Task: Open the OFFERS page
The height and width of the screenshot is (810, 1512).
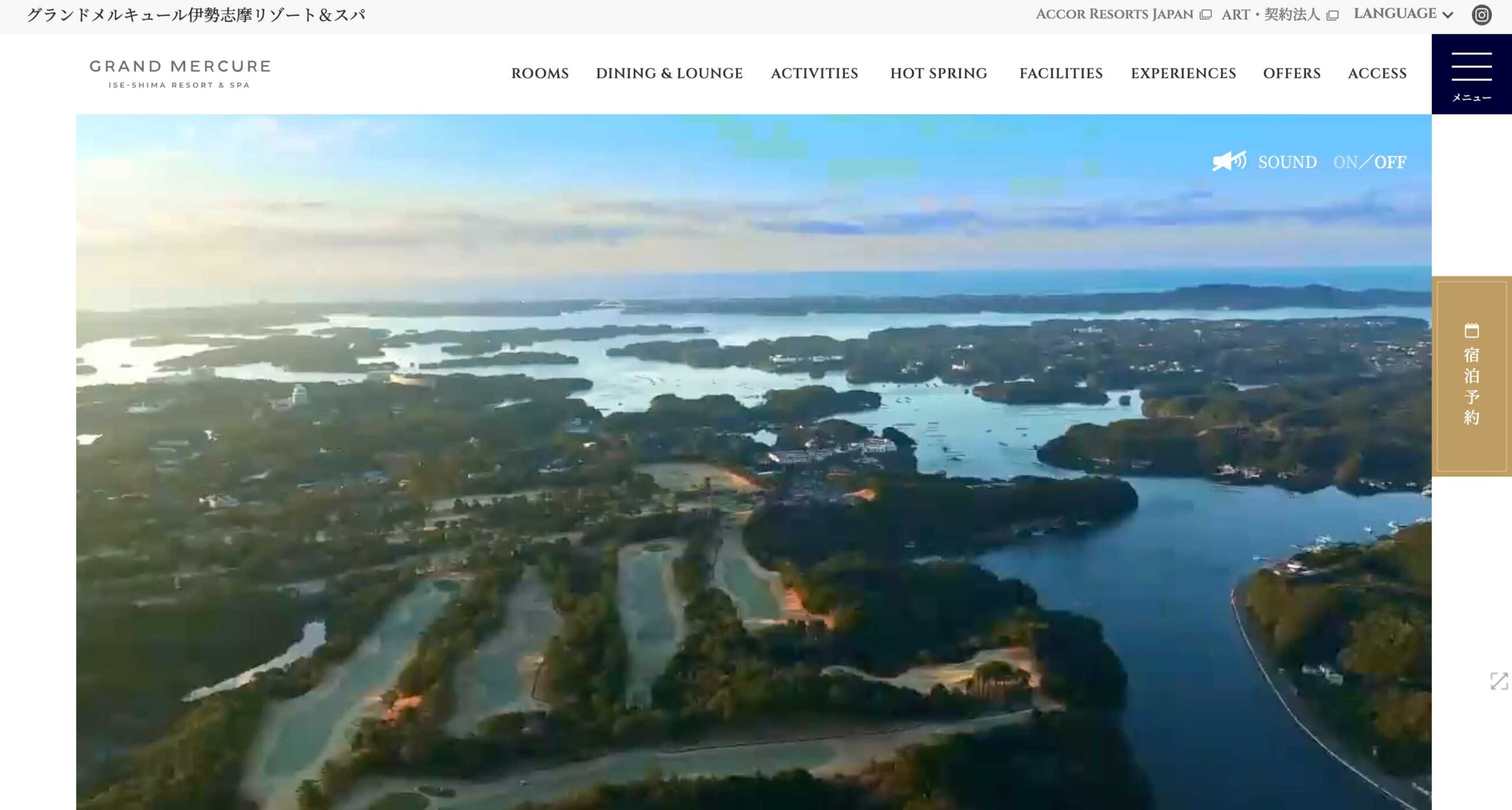Action: click(1291, 73)
